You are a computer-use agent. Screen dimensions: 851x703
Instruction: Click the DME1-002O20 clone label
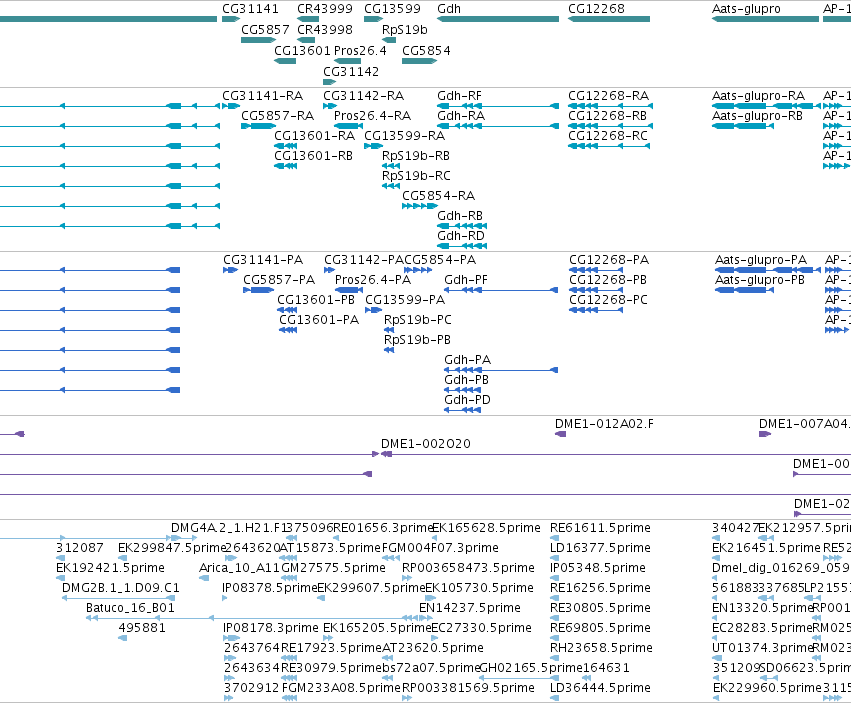coord(426,444)
